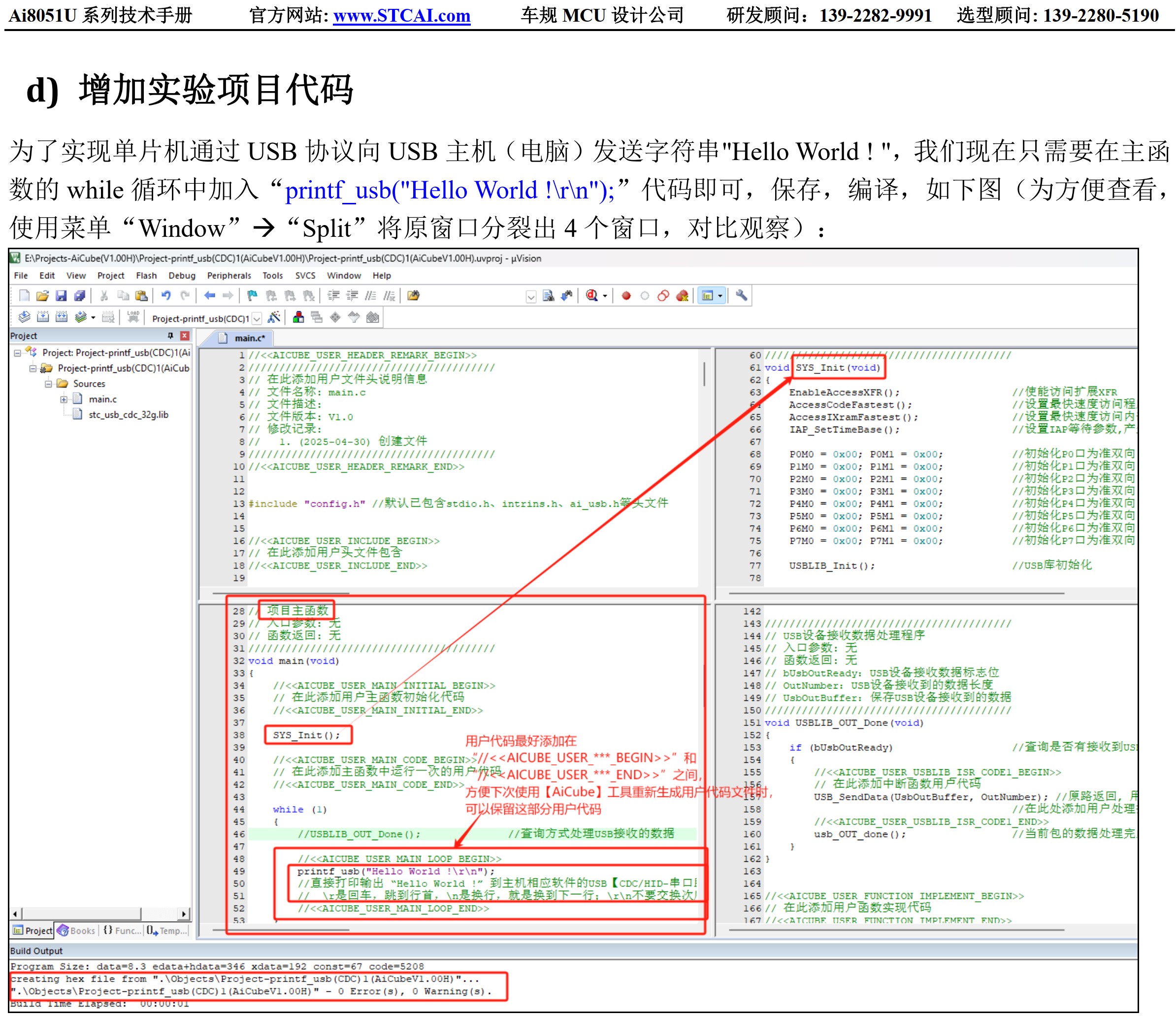Toggle enable/disable breakpoint hollow circle icon
Image resolution: width=1176 pixels, height=1016 pixels.
[x=645, y=295]
